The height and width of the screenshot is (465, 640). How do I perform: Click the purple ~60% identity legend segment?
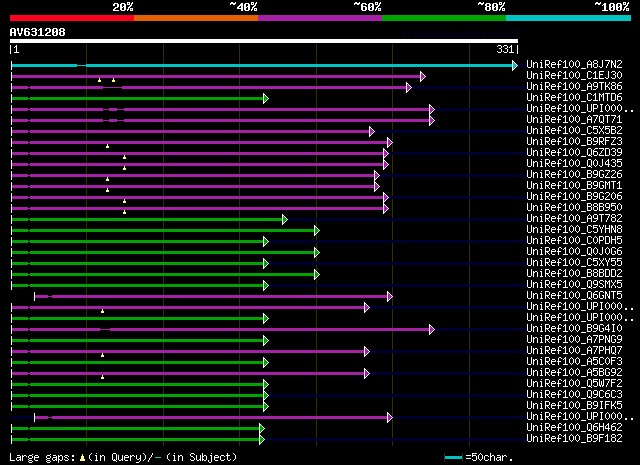(x=320, y=18)
